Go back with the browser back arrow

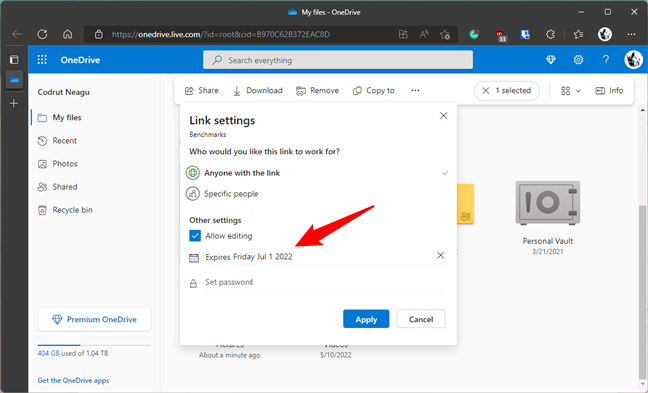(17, 34)
